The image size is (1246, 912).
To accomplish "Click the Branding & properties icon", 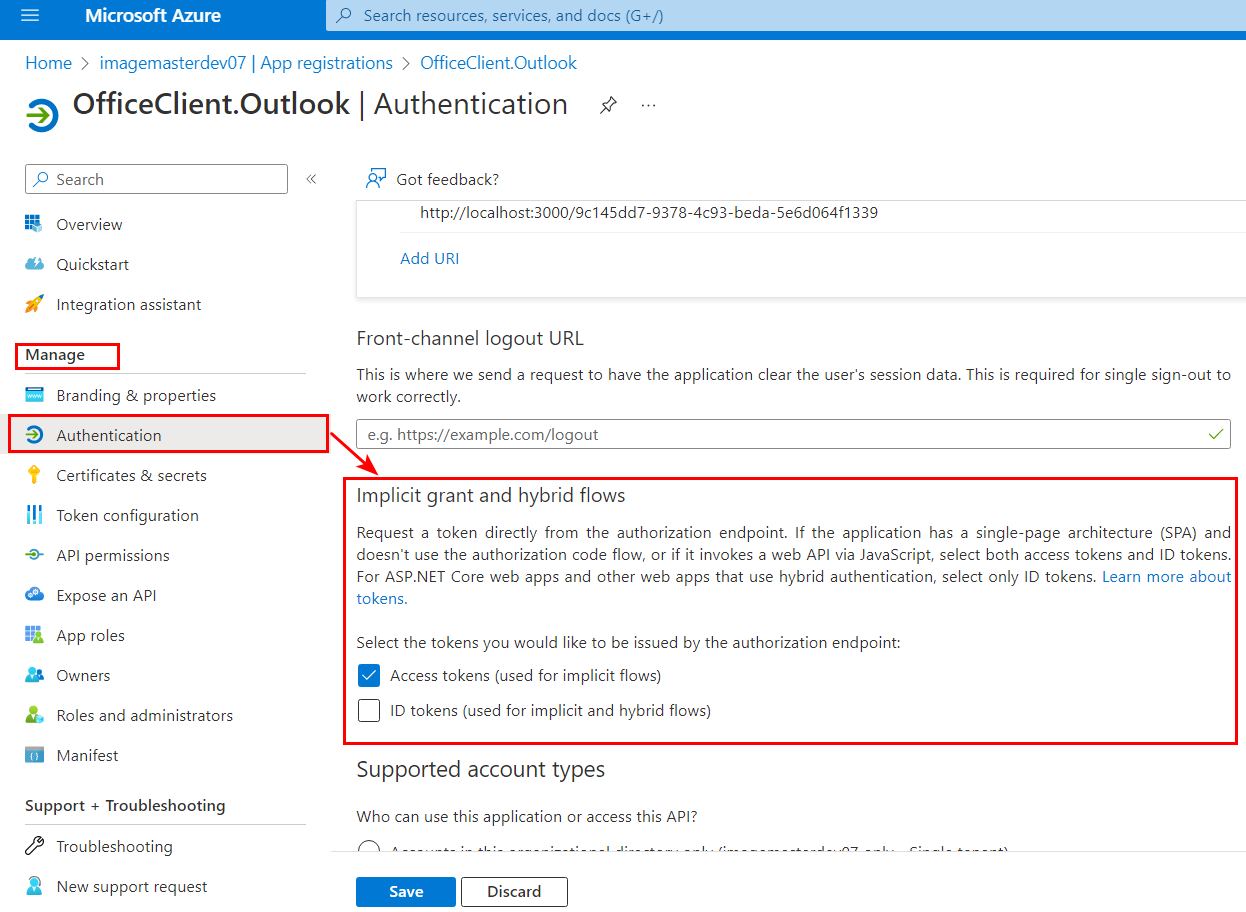I will click(34, 395).
